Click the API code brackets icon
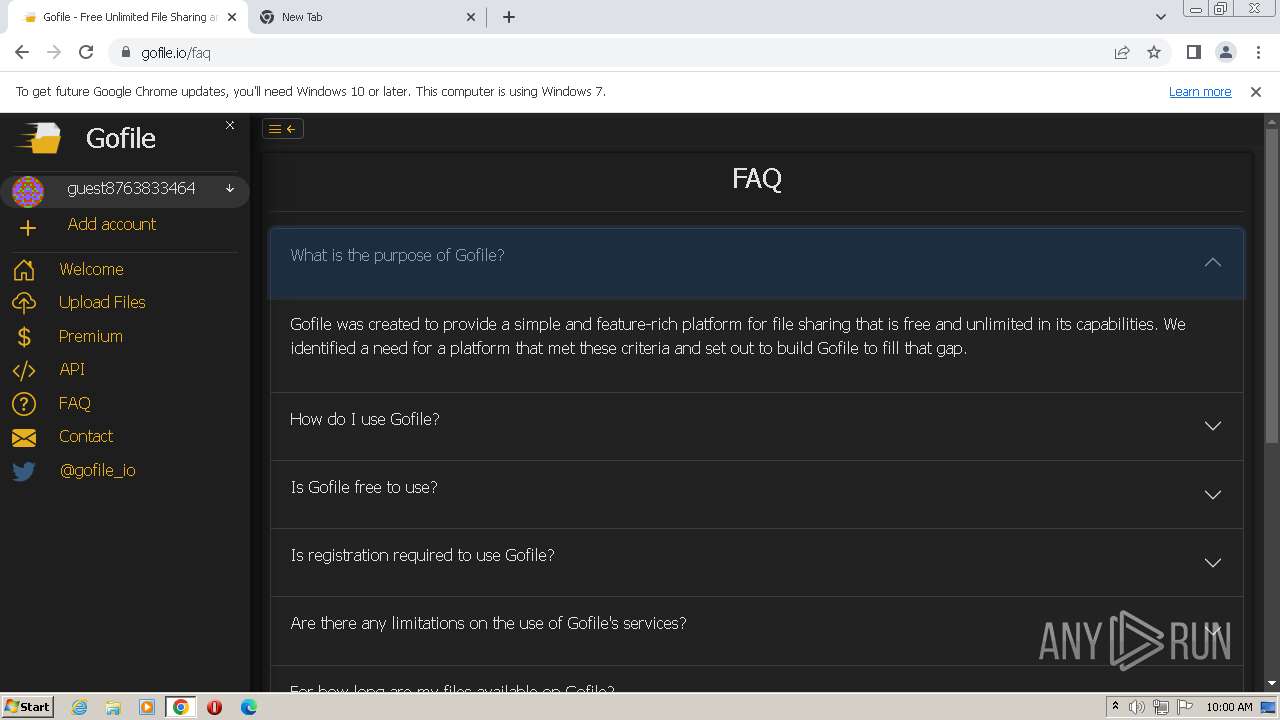This screenshot has height=720, width=1280. pyautogui.click(x=24, y=370)
